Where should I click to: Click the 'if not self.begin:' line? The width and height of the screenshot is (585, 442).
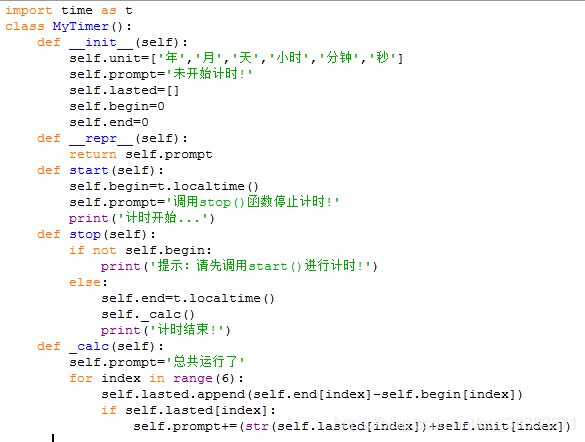140,250
